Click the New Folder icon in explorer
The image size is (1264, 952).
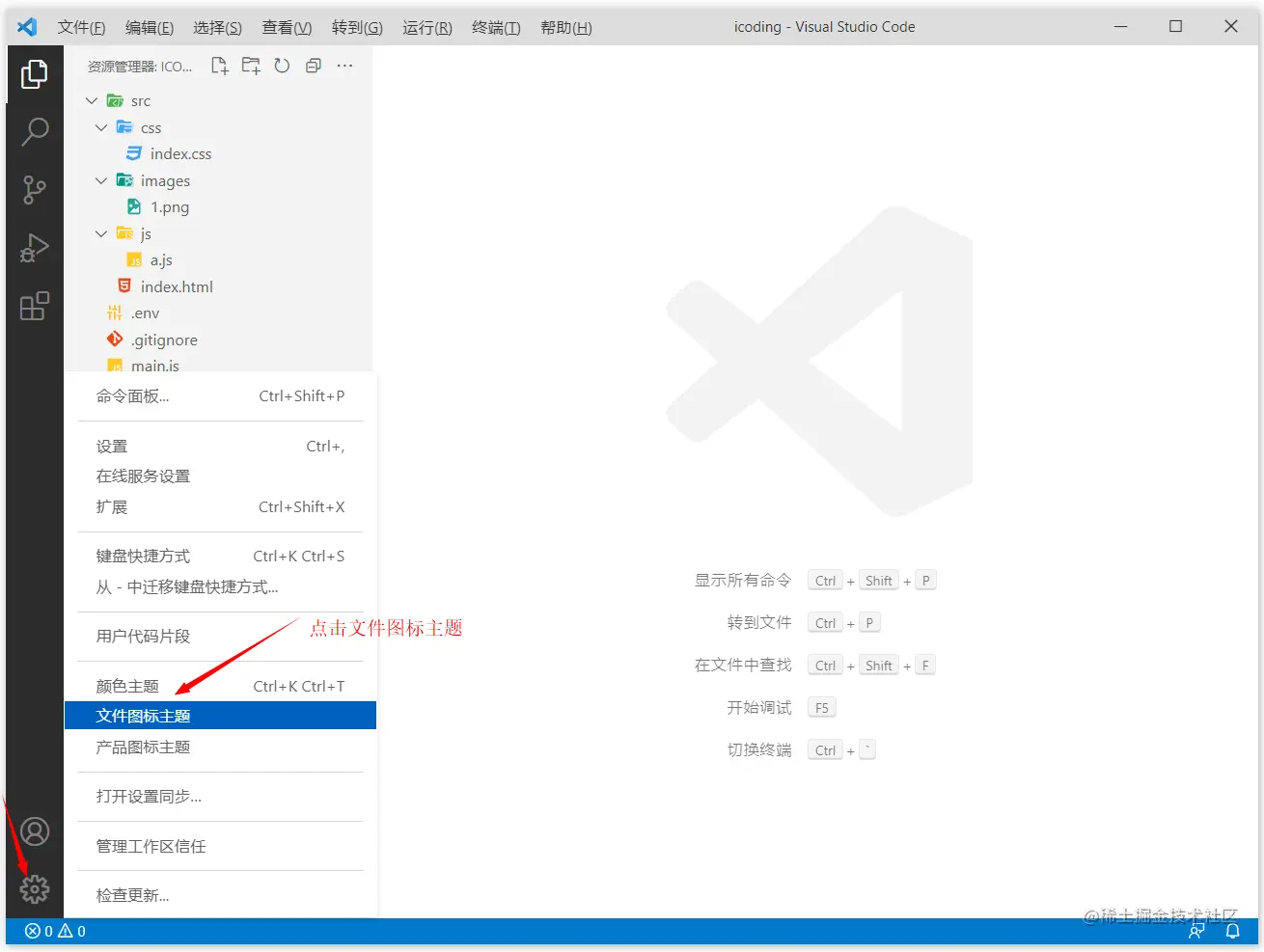pos(251,66)
